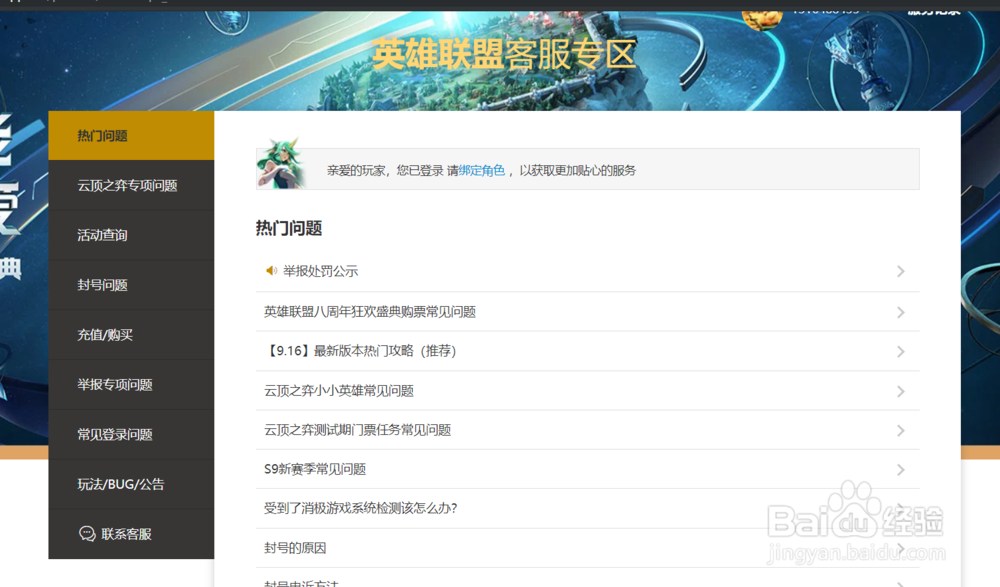Click the champion avatar in the login banner
This screenshot has width=1000, height=587.
pos(279,163)
